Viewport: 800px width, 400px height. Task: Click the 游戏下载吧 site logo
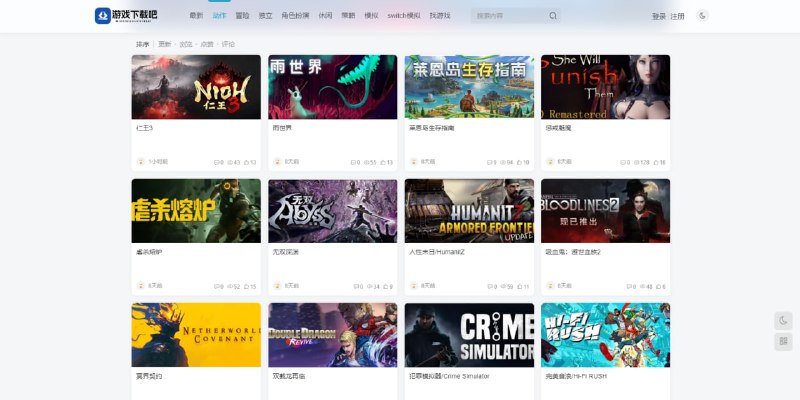click(126, 15)
